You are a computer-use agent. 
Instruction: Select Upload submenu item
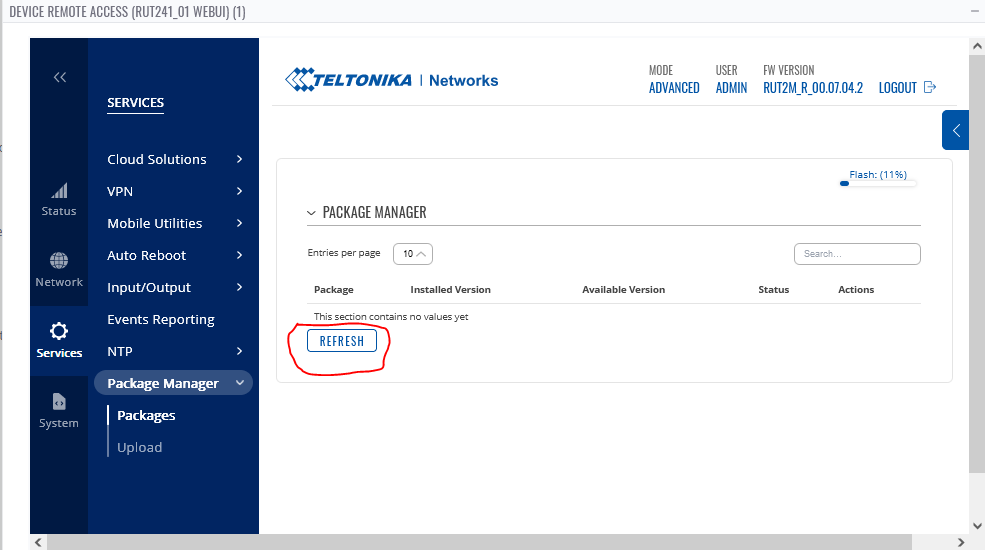click(139, 448)
